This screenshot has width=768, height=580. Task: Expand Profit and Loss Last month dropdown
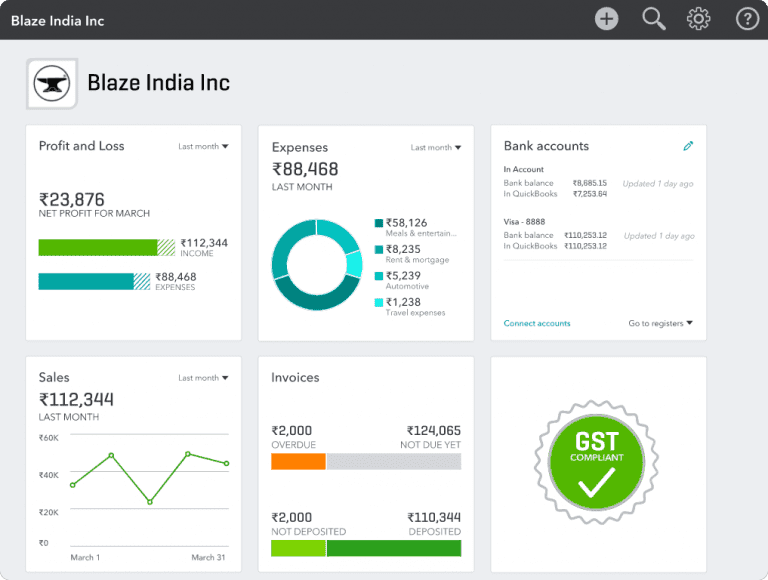tap(203, 147)
